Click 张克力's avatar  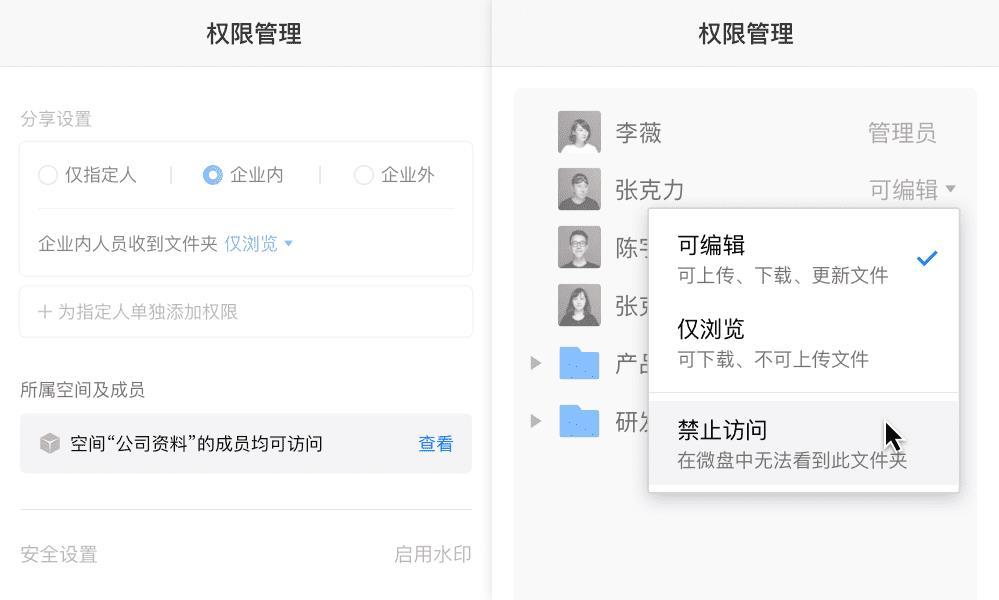(579, 189)
